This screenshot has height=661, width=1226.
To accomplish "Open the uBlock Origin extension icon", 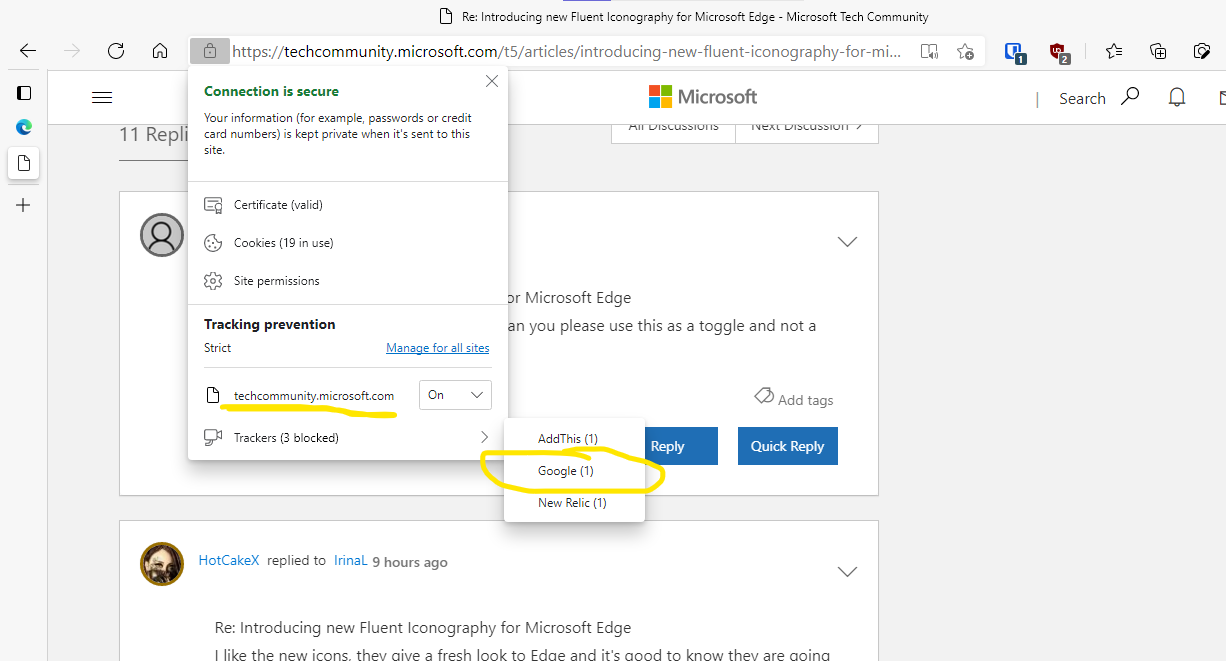I will (x=1058, y=52).
